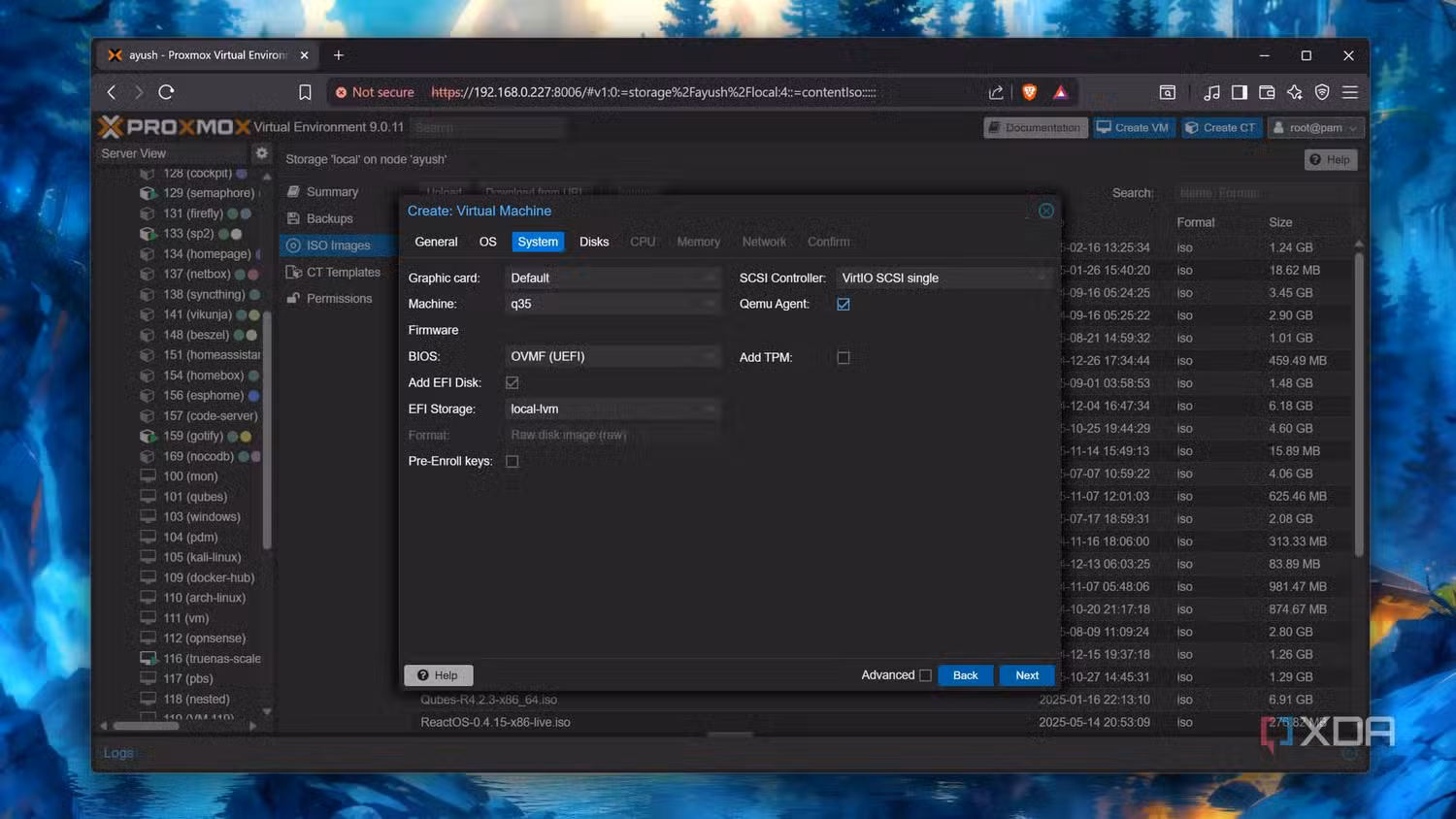Open ISO Images in the storage menu
The width and height of the screenshot is (1456, 819).
pos(337,246)
